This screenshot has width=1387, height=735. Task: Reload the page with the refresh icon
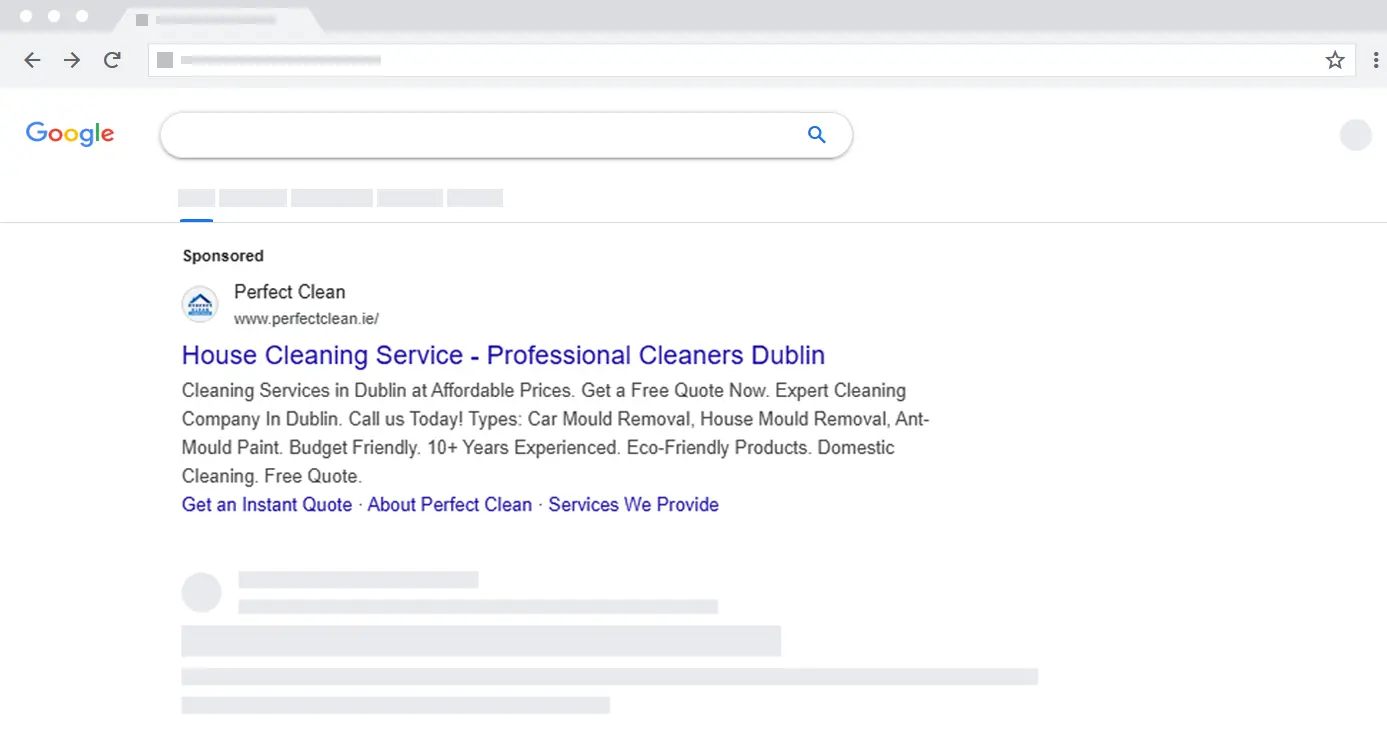click(x=112, y=61)
